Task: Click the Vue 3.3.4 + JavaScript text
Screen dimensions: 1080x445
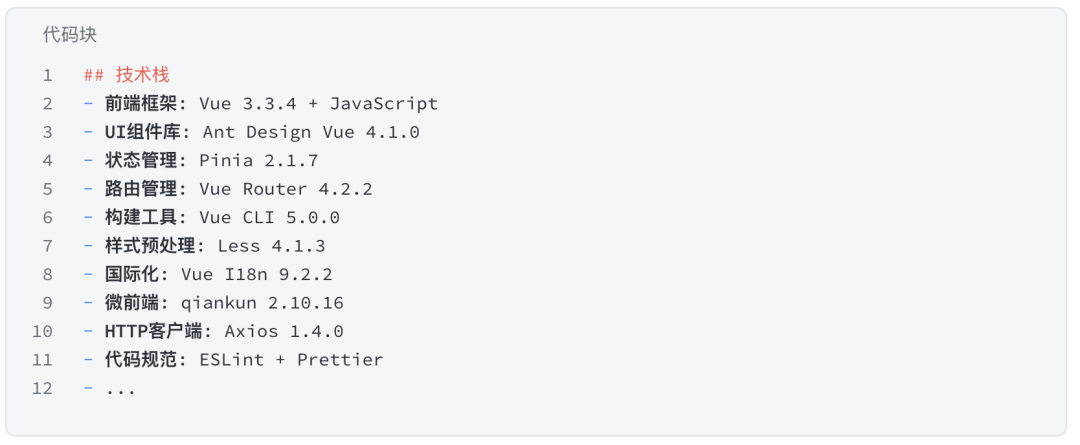Action: pos(318,104)
